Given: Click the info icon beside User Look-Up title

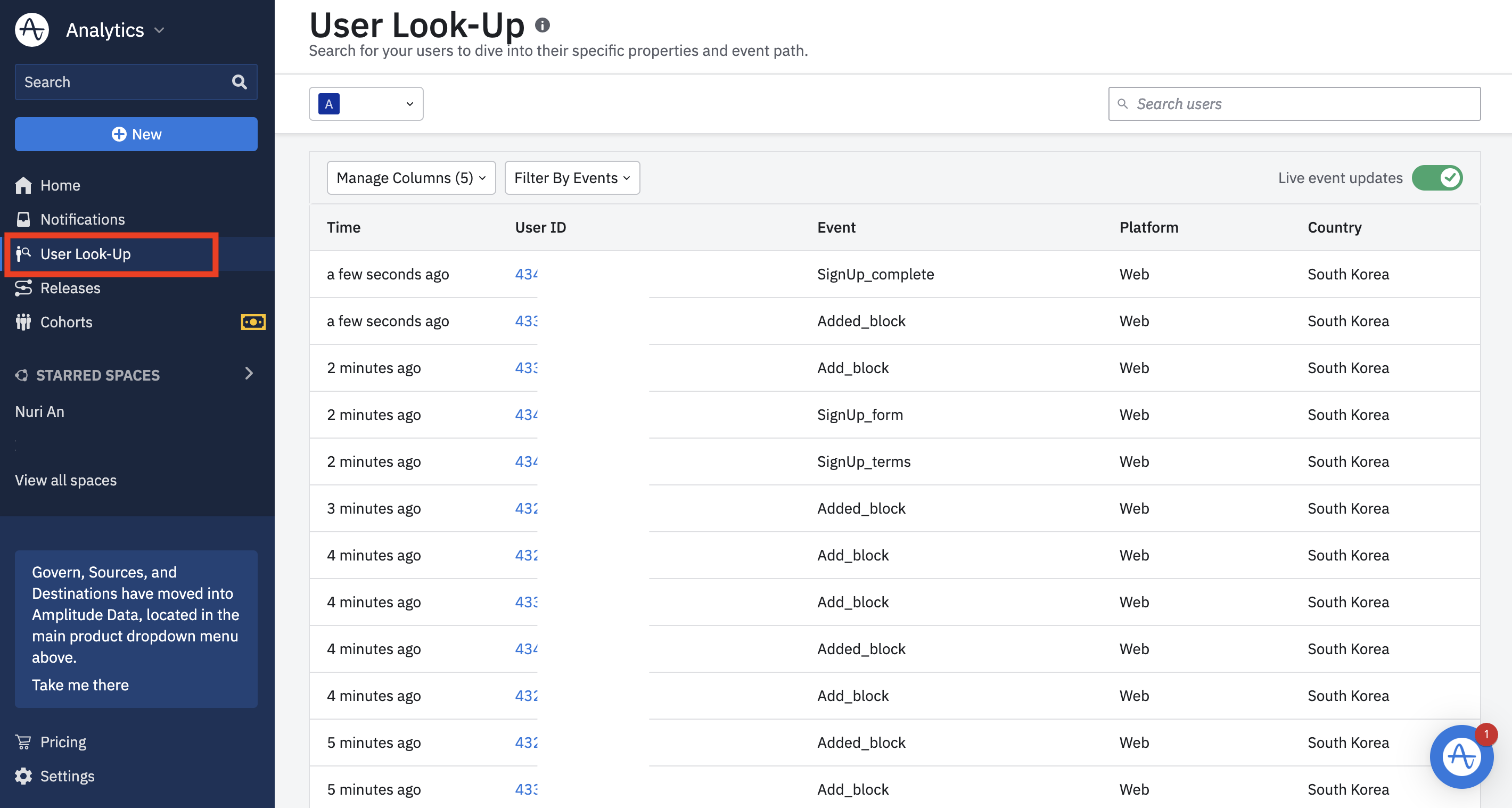Looking at the screenshot, I should click(x=543, y=25).
